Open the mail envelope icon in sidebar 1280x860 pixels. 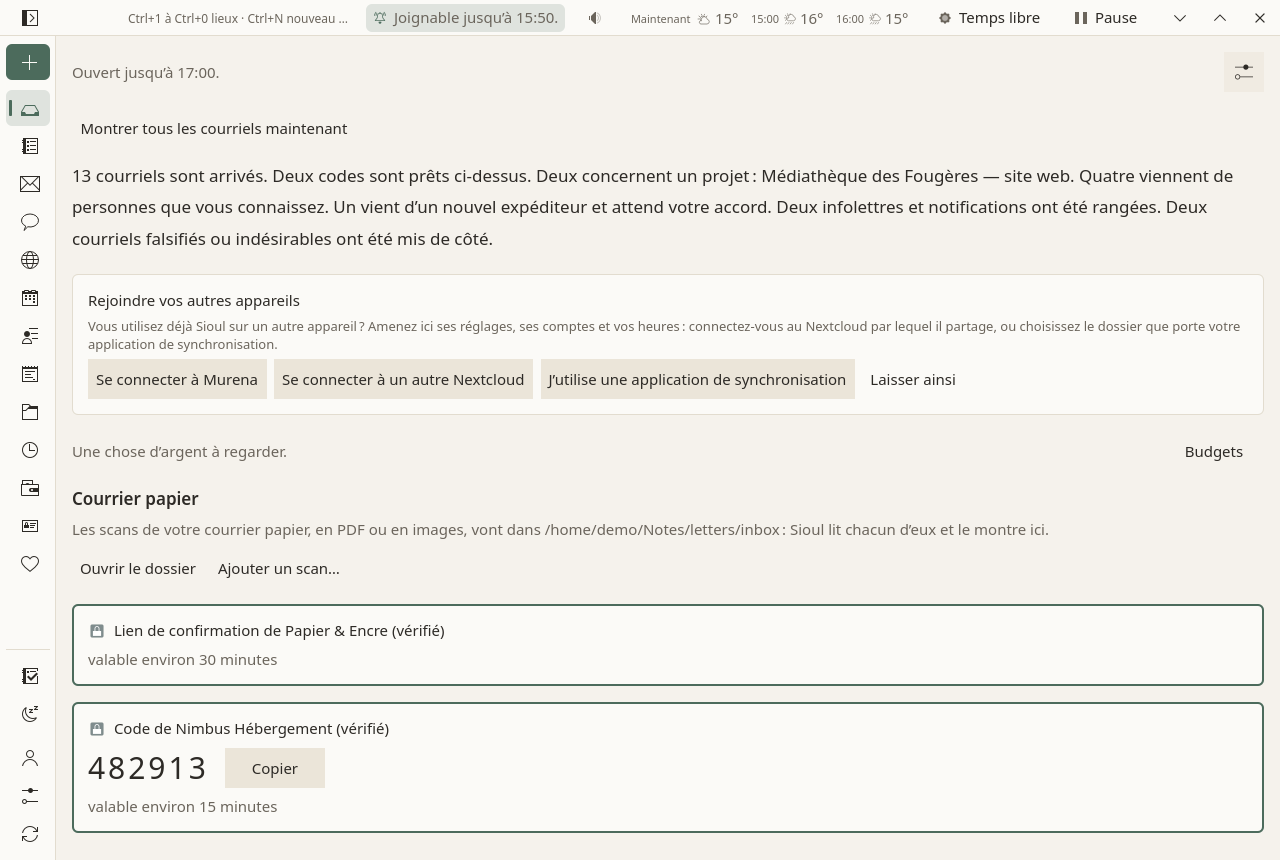(30, 184)
